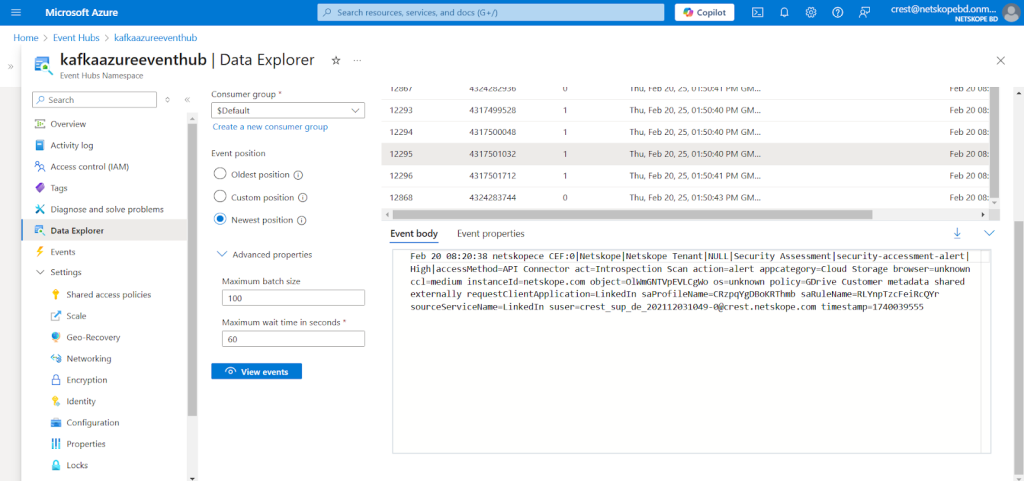Select Data Explorer in sidebar
The image size is (1024, 481).
point(104,230)
